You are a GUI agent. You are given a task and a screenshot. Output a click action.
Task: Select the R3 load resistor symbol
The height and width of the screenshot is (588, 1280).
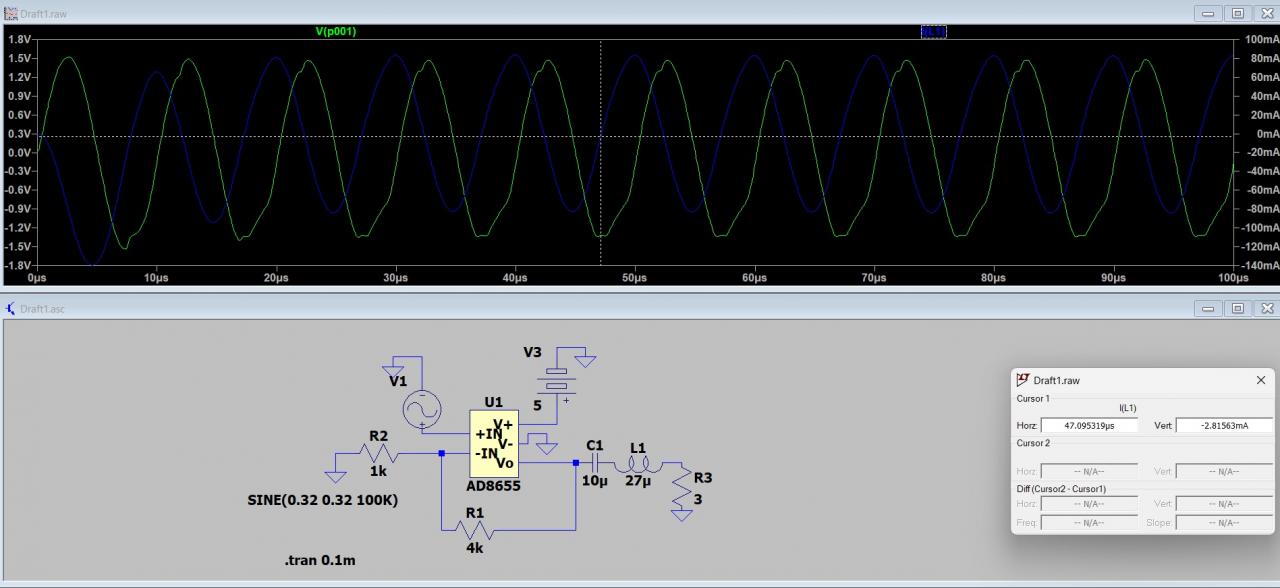pos(683,487)
